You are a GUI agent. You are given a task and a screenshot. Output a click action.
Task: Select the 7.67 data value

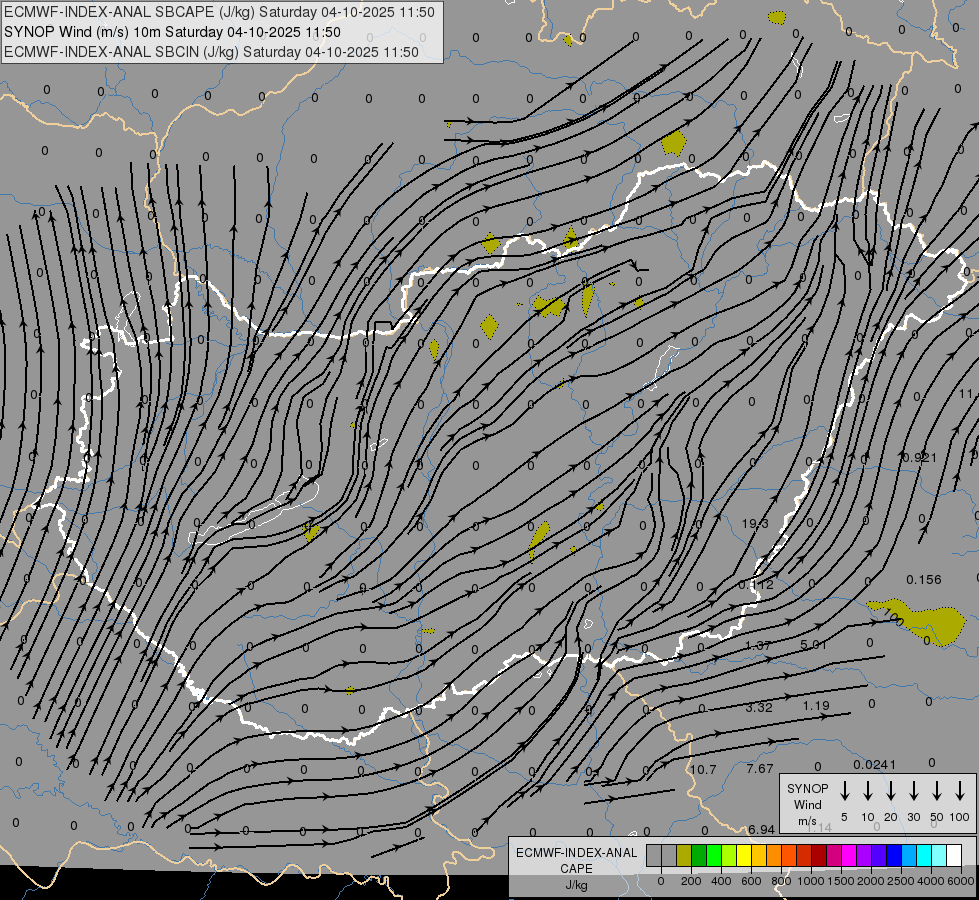(760, 768)
